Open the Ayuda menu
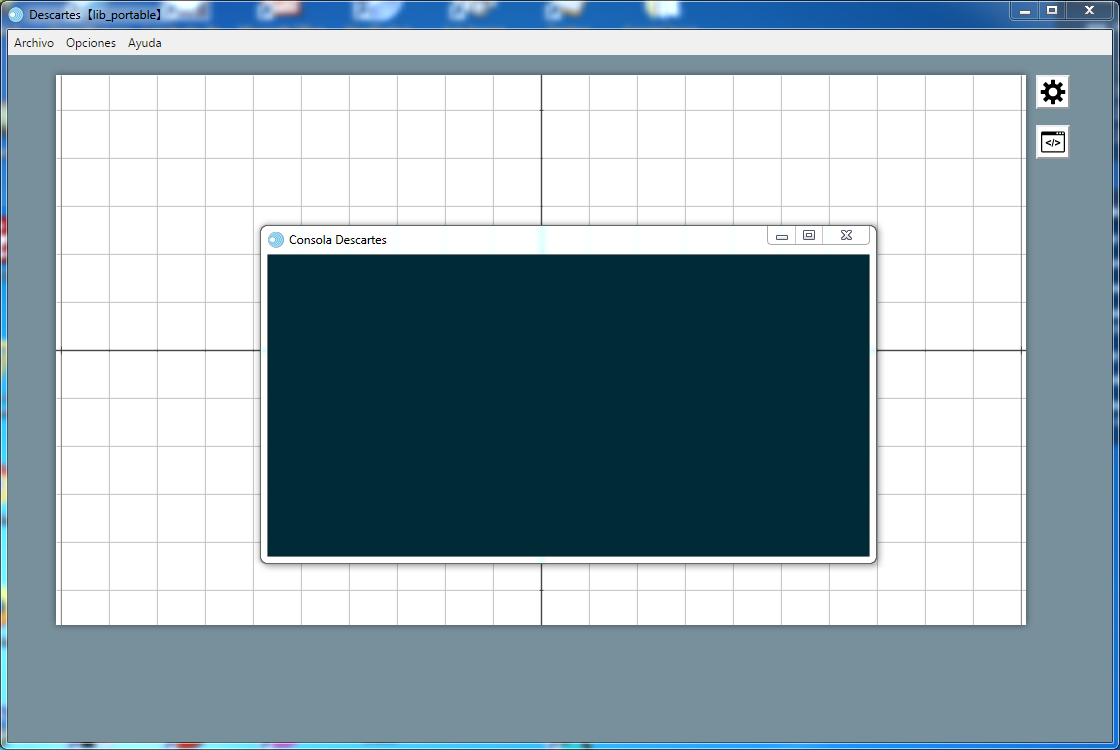 [145, 43]
